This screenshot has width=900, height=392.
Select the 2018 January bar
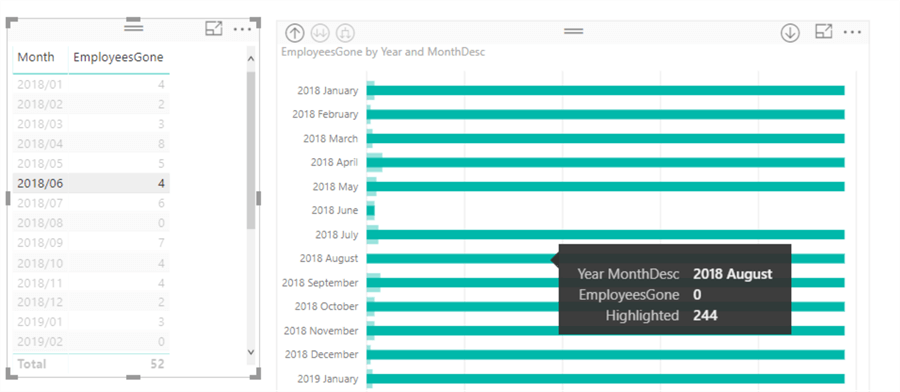pos(606,90)
